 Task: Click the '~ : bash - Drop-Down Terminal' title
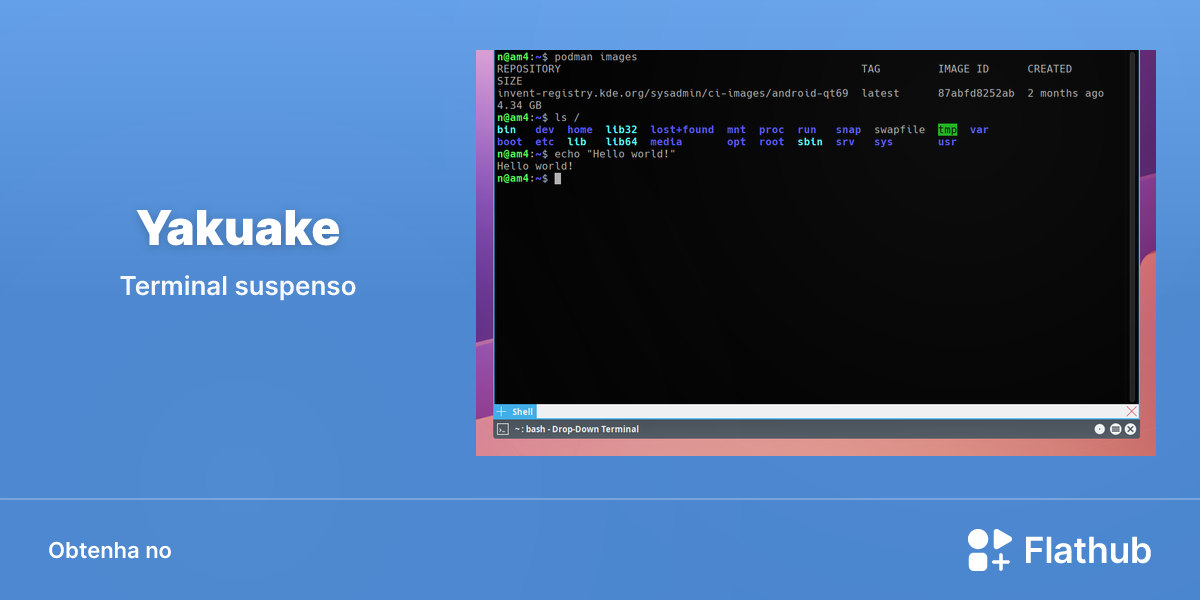point(577,429)
